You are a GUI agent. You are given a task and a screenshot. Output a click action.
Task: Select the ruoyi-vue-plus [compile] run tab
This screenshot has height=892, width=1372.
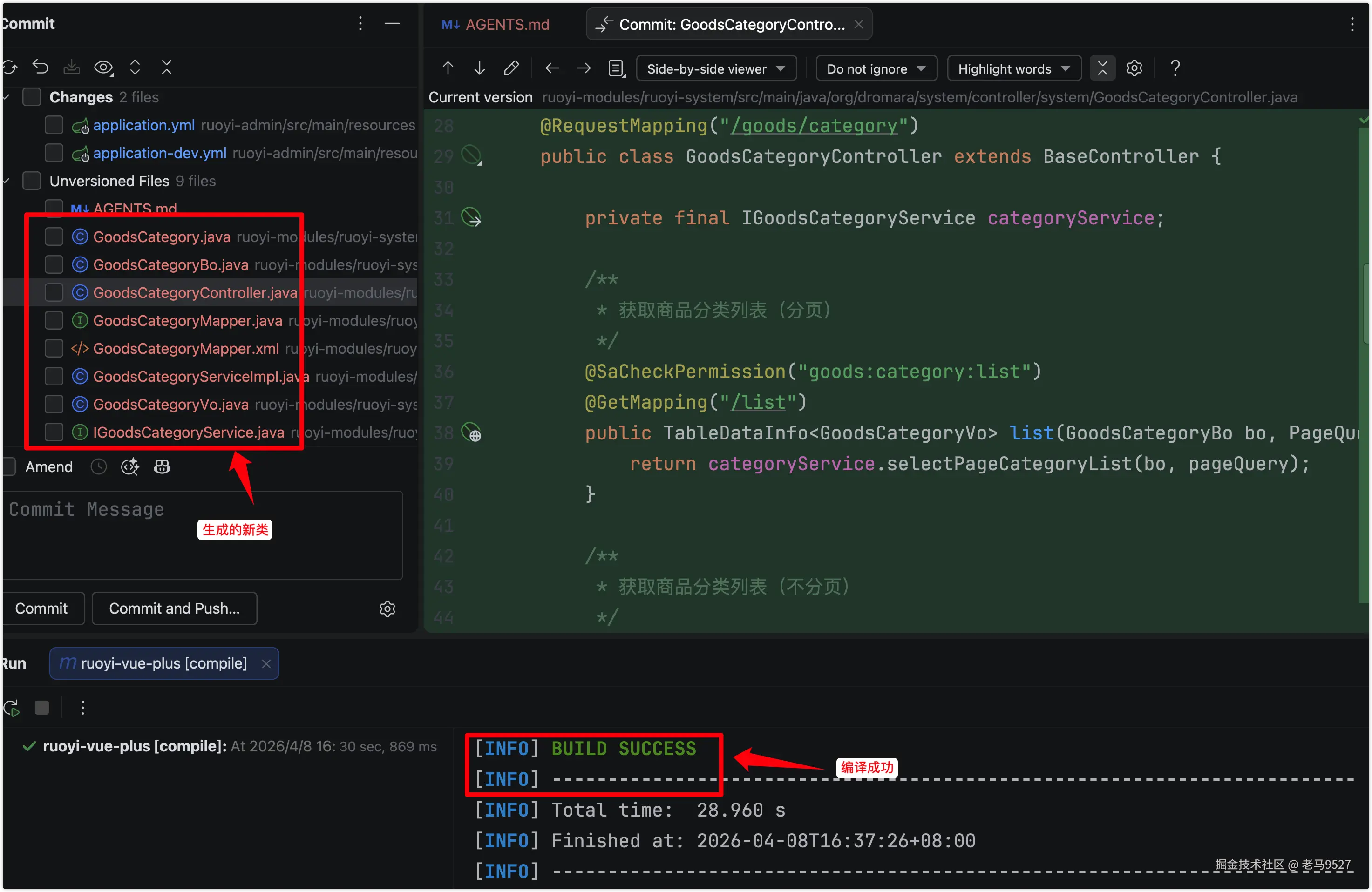point(164,663)
